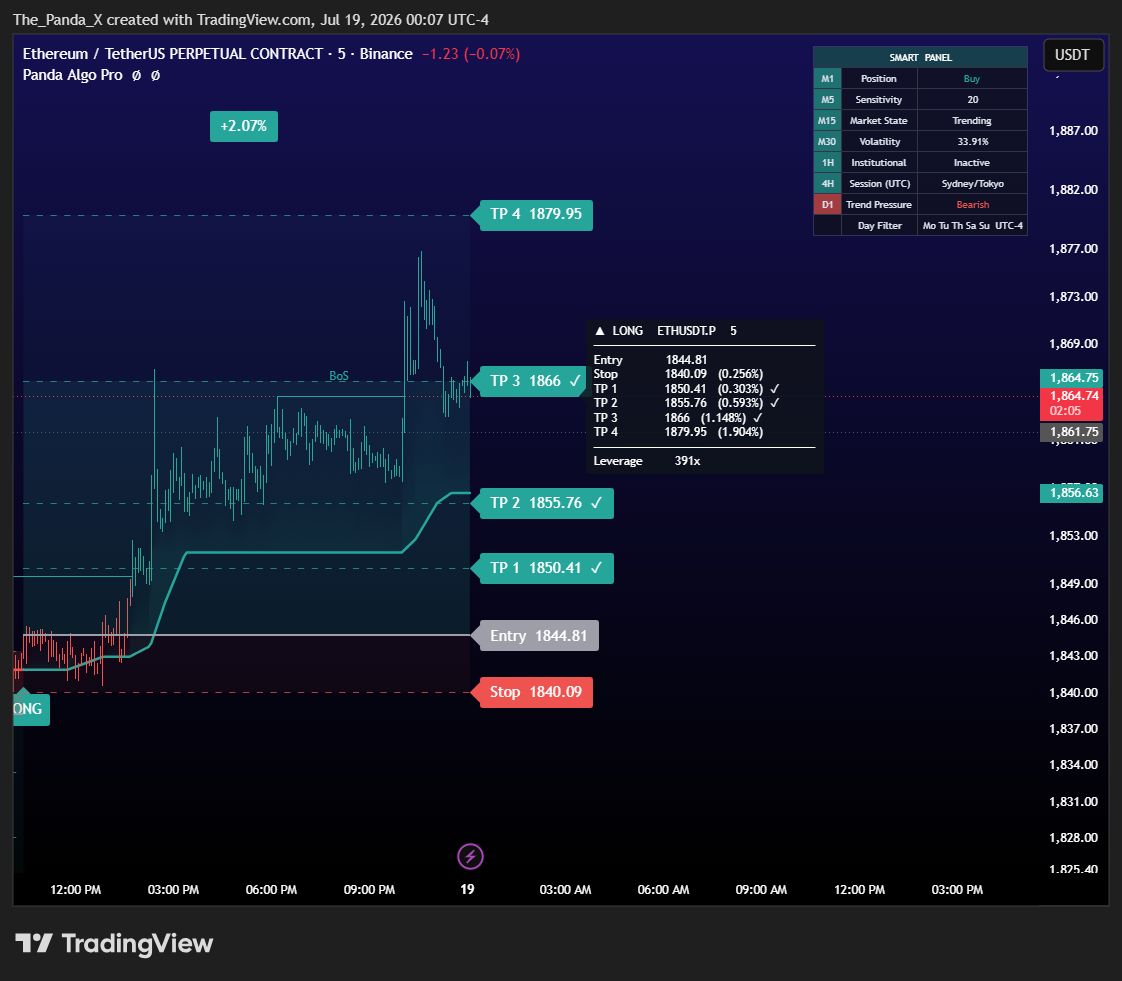Click the +2.07% profit label
The image size is (1122, 981).
(x=244, y=126)
